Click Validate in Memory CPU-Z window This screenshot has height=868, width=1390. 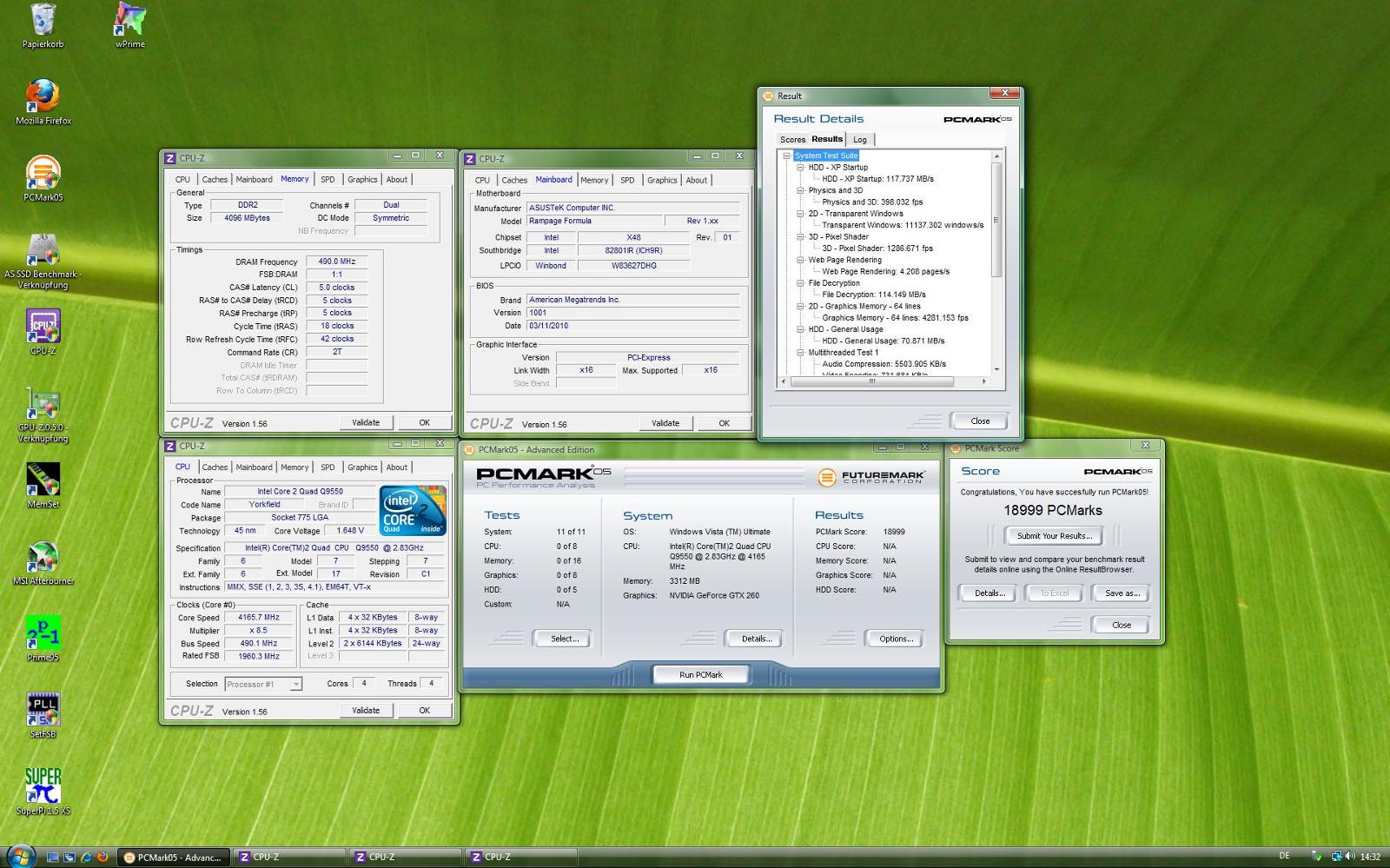(366, 422)
